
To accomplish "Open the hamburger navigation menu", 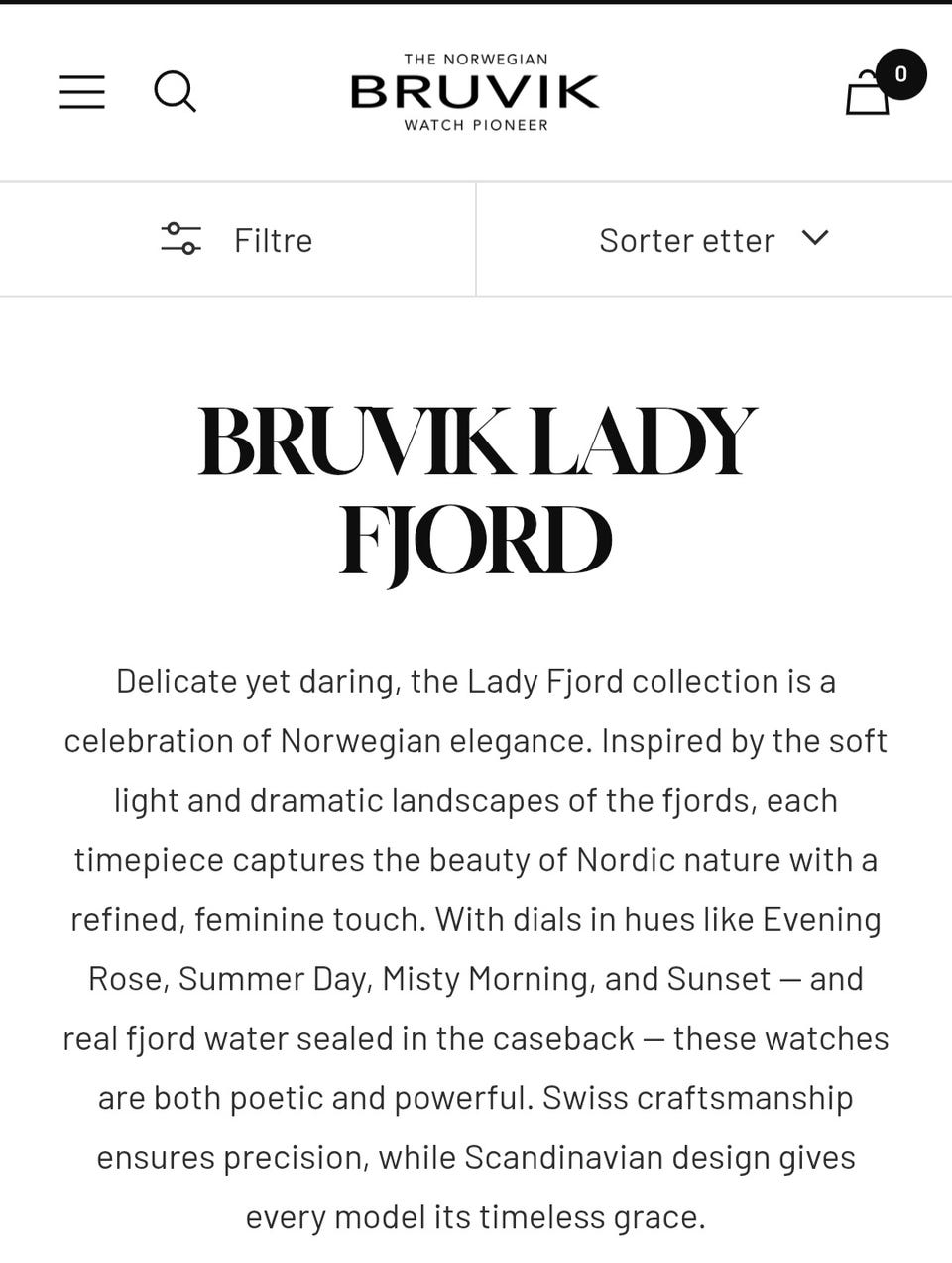I will (x=82, y=92).
